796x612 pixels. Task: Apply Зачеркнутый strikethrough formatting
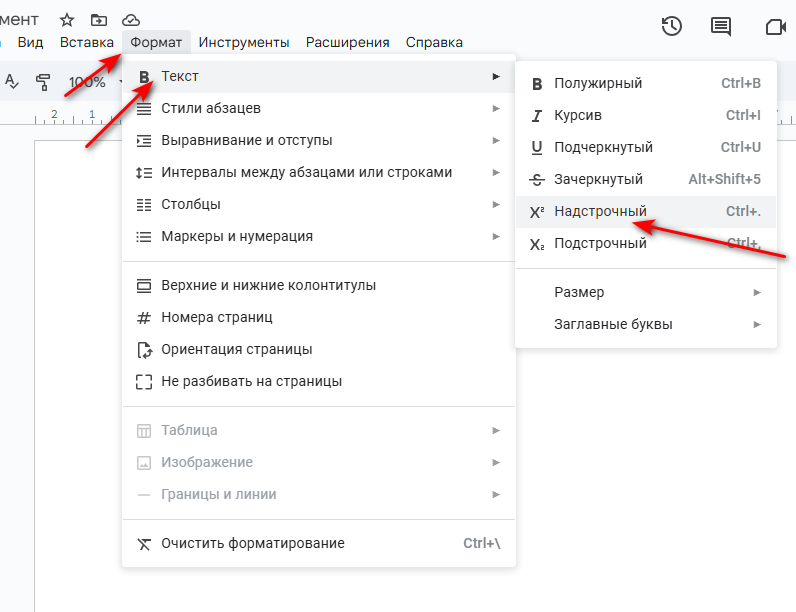point(646,179)
